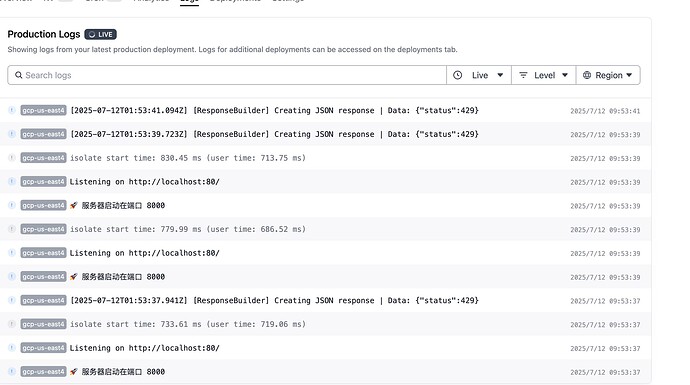
Task: Click gcp-us-east4 badge on 01:53:37.941Z row
Action: click(x=43, y=301)
